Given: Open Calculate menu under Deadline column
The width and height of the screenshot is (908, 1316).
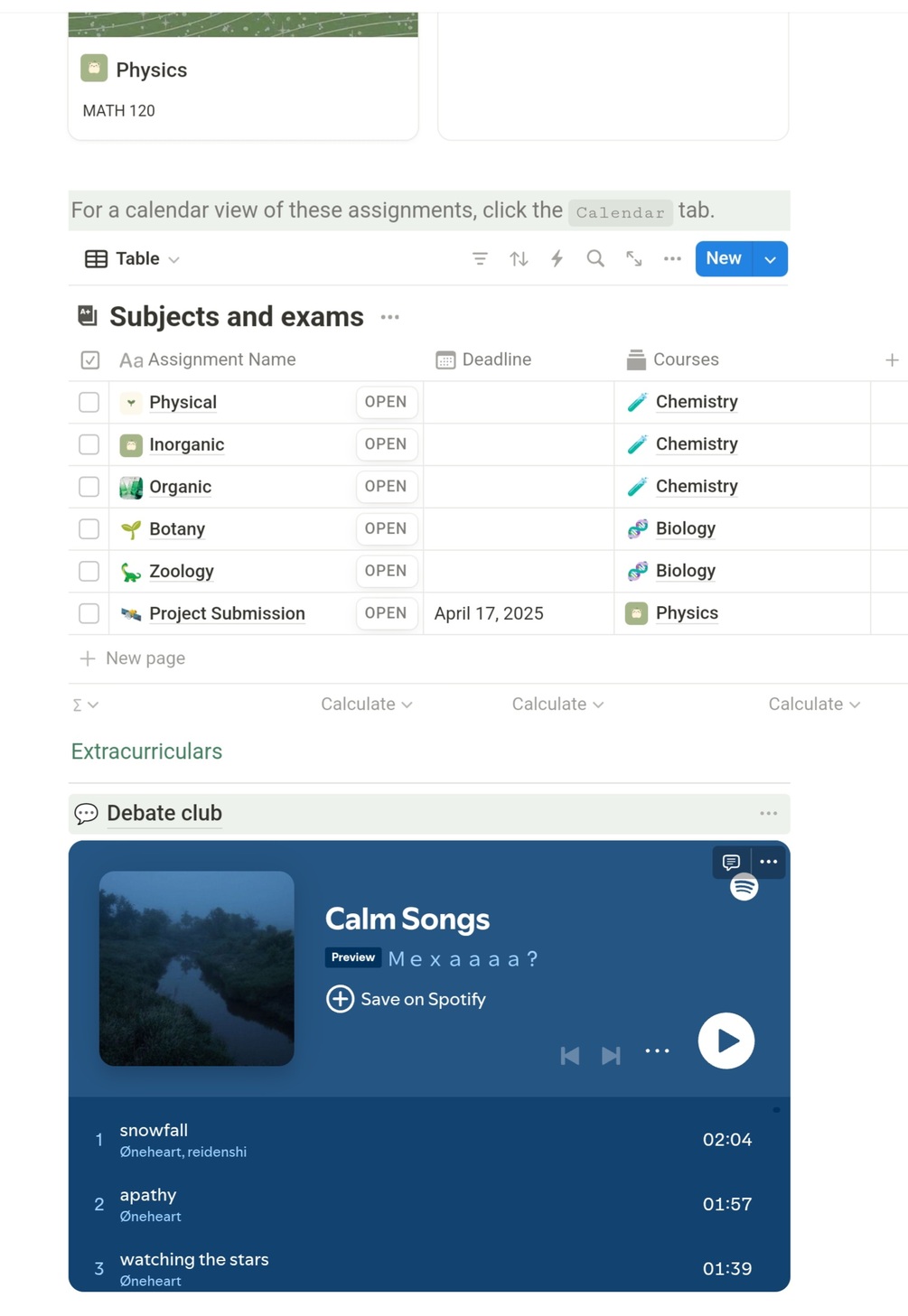Looking at the screenshot, I should point(557,705).
